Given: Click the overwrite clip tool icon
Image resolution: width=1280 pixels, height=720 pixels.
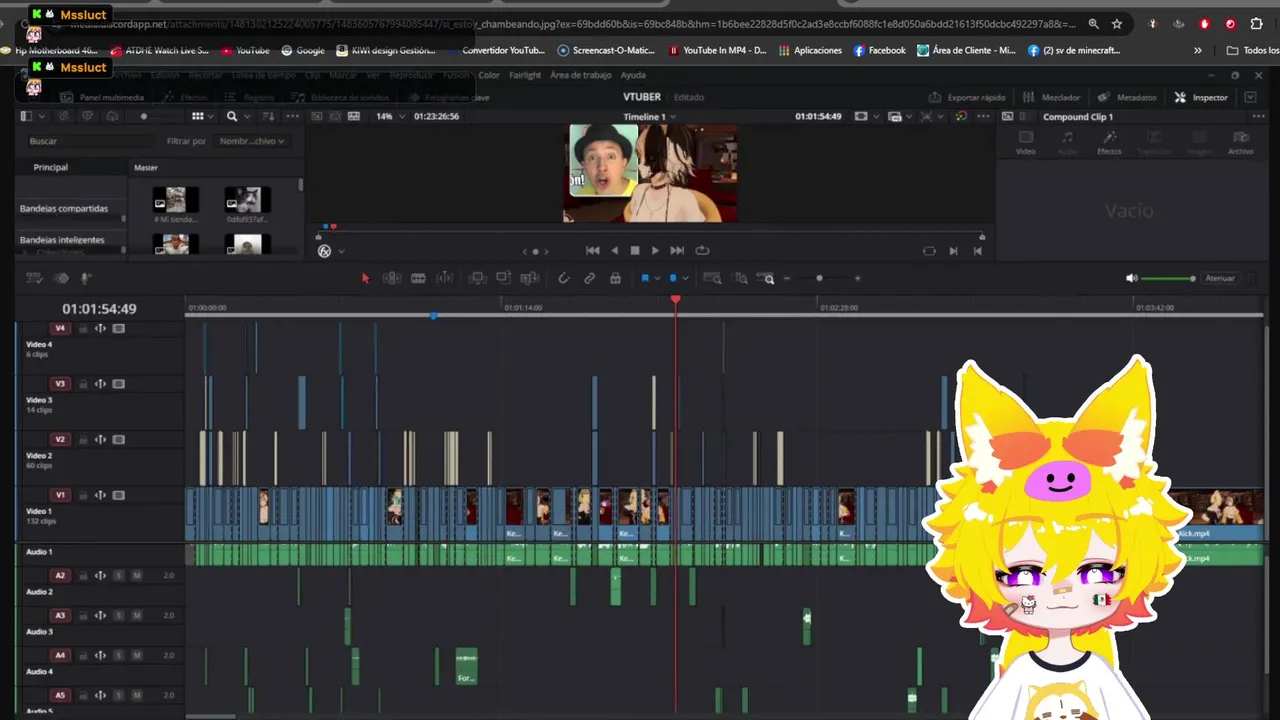Looking at the screenshot, I should (x=503, y=278).
